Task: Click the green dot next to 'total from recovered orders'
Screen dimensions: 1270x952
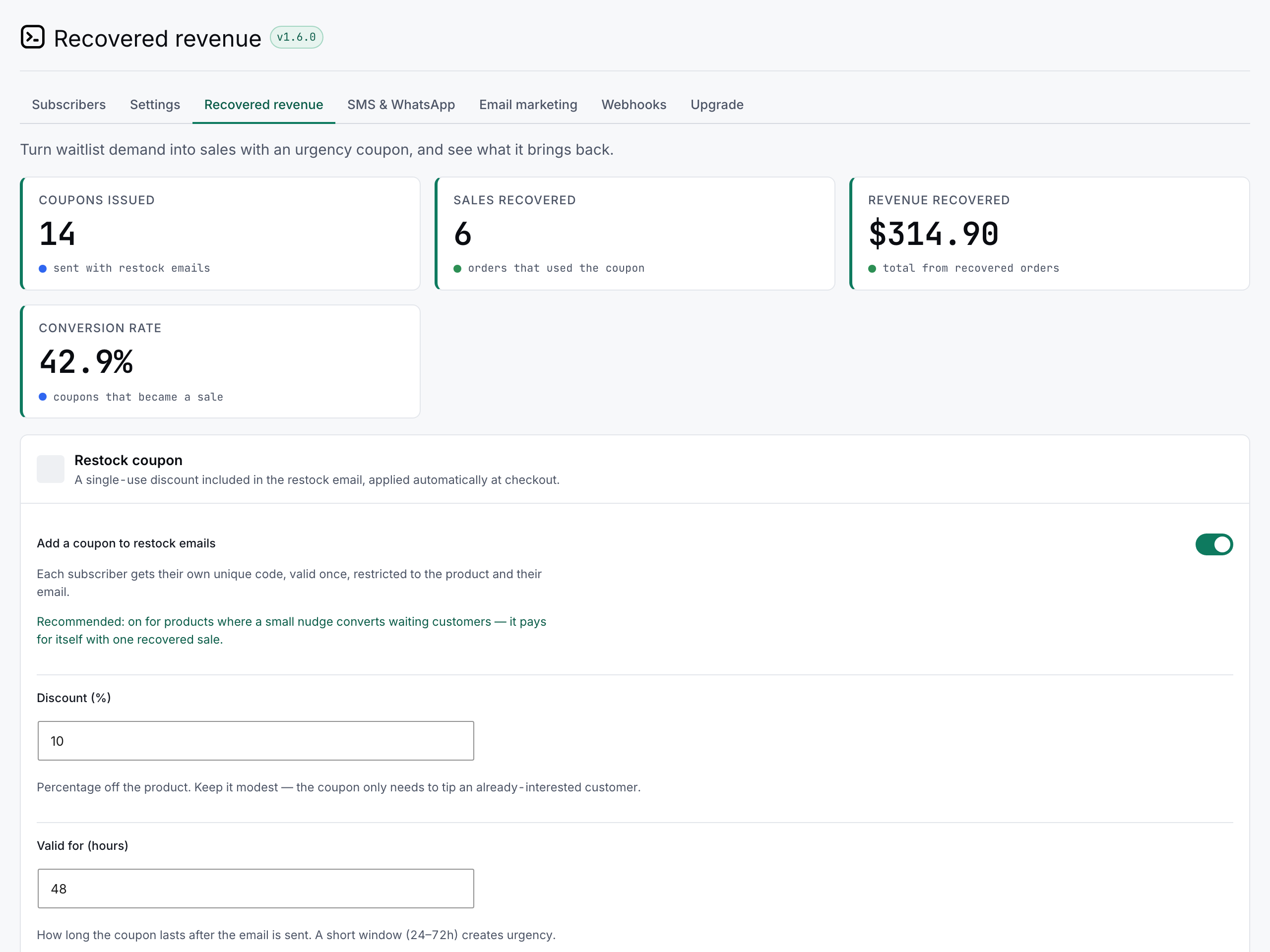Action: pyautogui.click(x=872, y=269)
